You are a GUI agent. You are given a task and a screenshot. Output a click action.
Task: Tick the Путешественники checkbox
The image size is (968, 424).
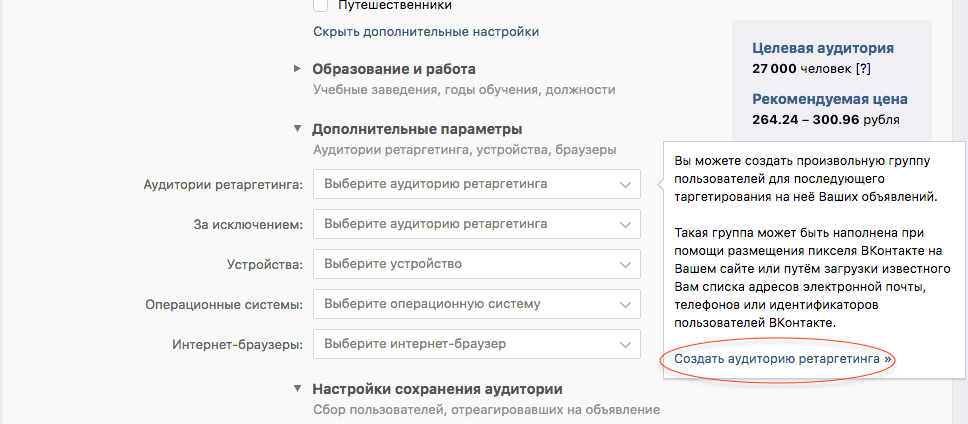click(321, 5)
